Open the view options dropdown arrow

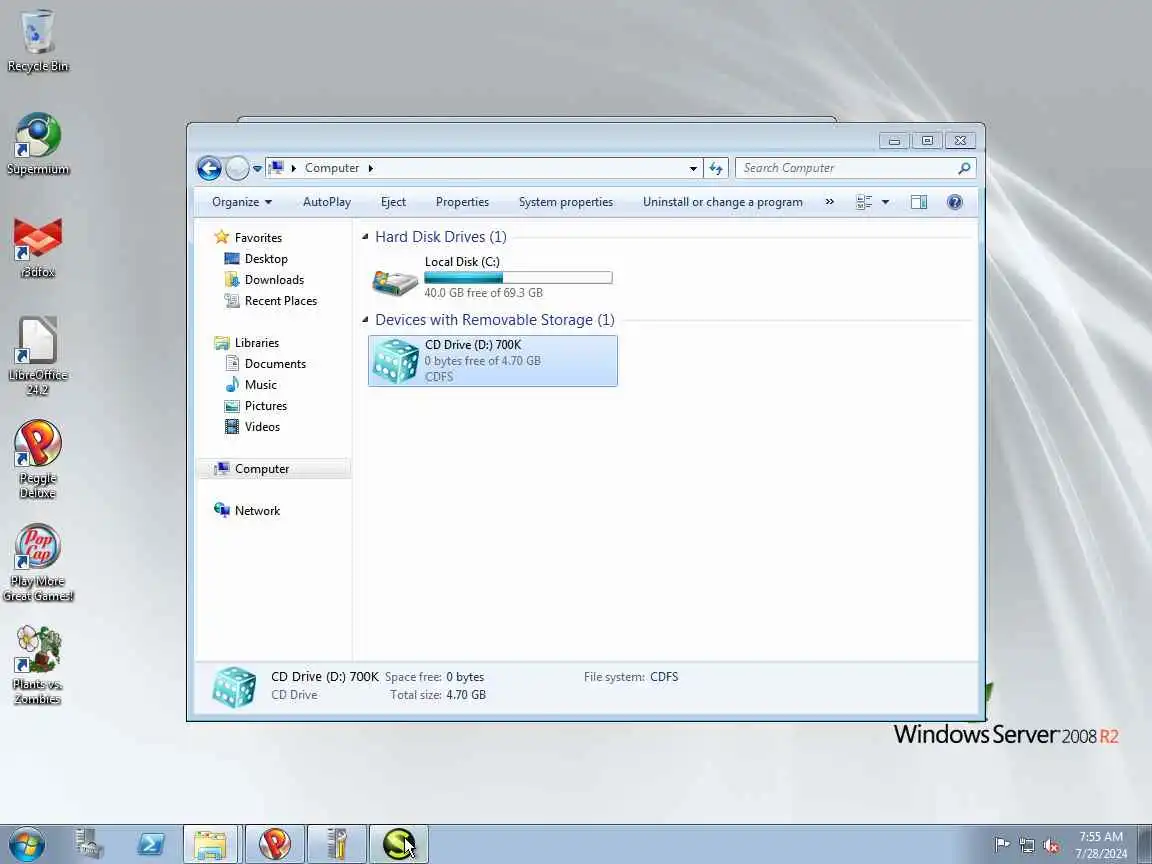pyautogui.click(x=885, y=202)
